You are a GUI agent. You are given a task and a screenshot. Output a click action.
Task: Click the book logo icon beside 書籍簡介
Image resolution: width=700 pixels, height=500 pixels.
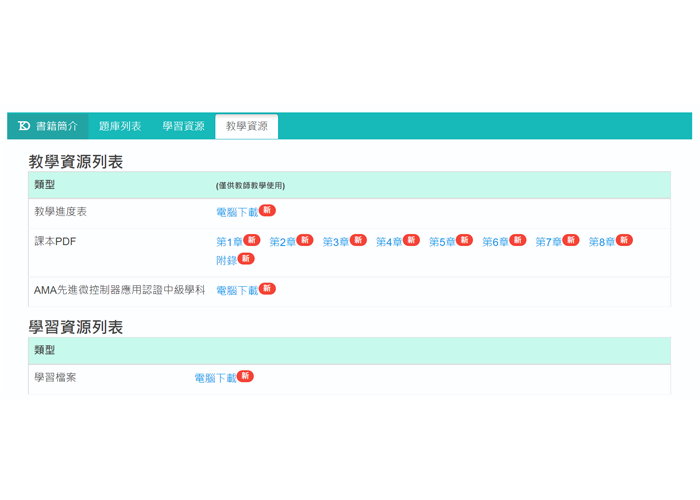click(x=24, y=126)
